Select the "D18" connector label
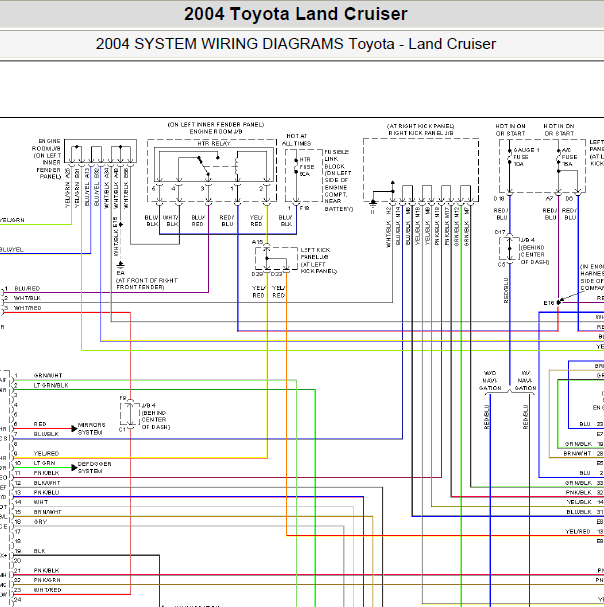The width and height of the screenshot is (604, 607). 499,199
